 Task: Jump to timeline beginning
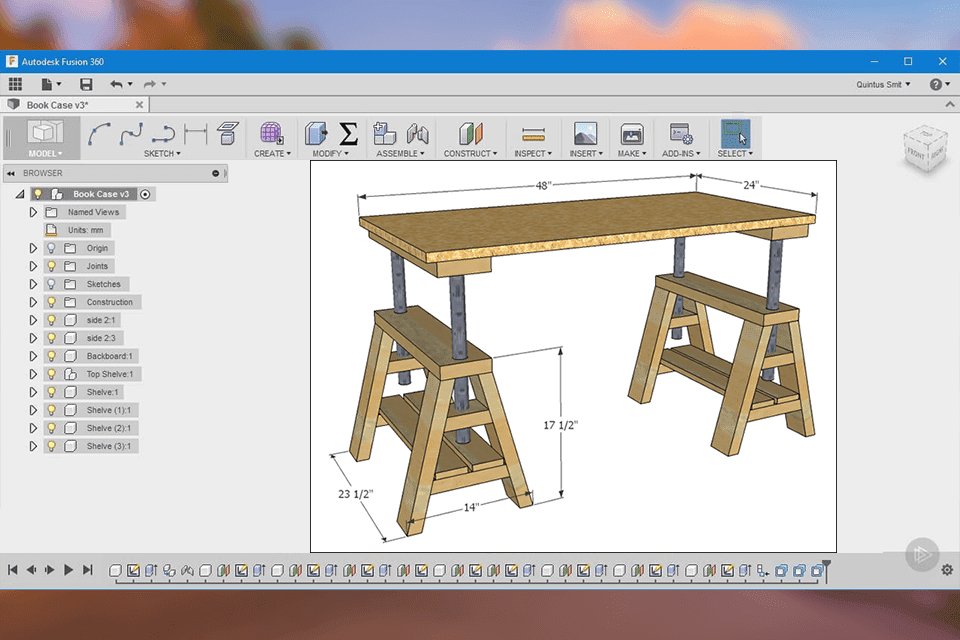tap(12, 570)
